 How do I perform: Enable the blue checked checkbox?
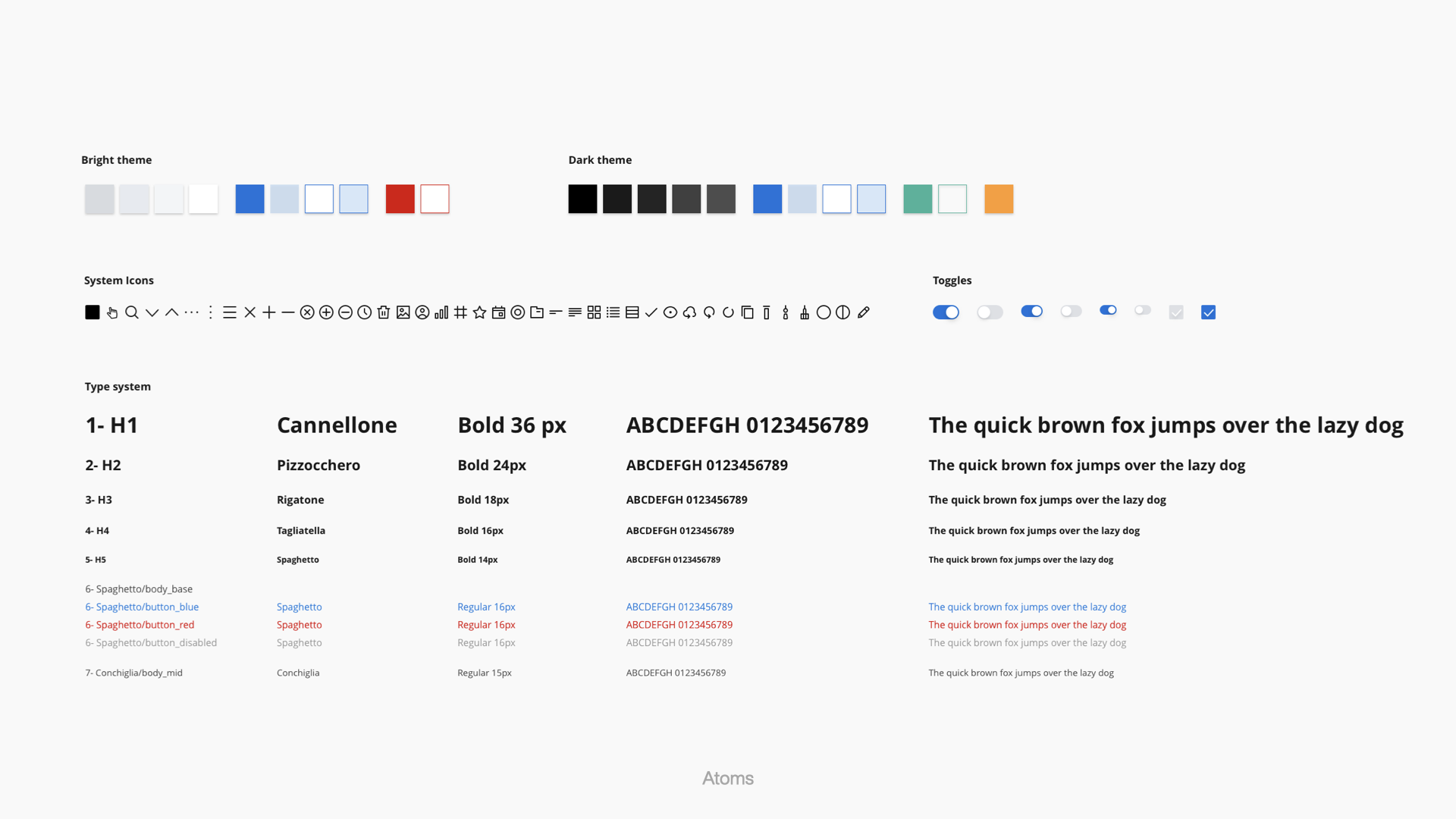(x=1208, y=312)
